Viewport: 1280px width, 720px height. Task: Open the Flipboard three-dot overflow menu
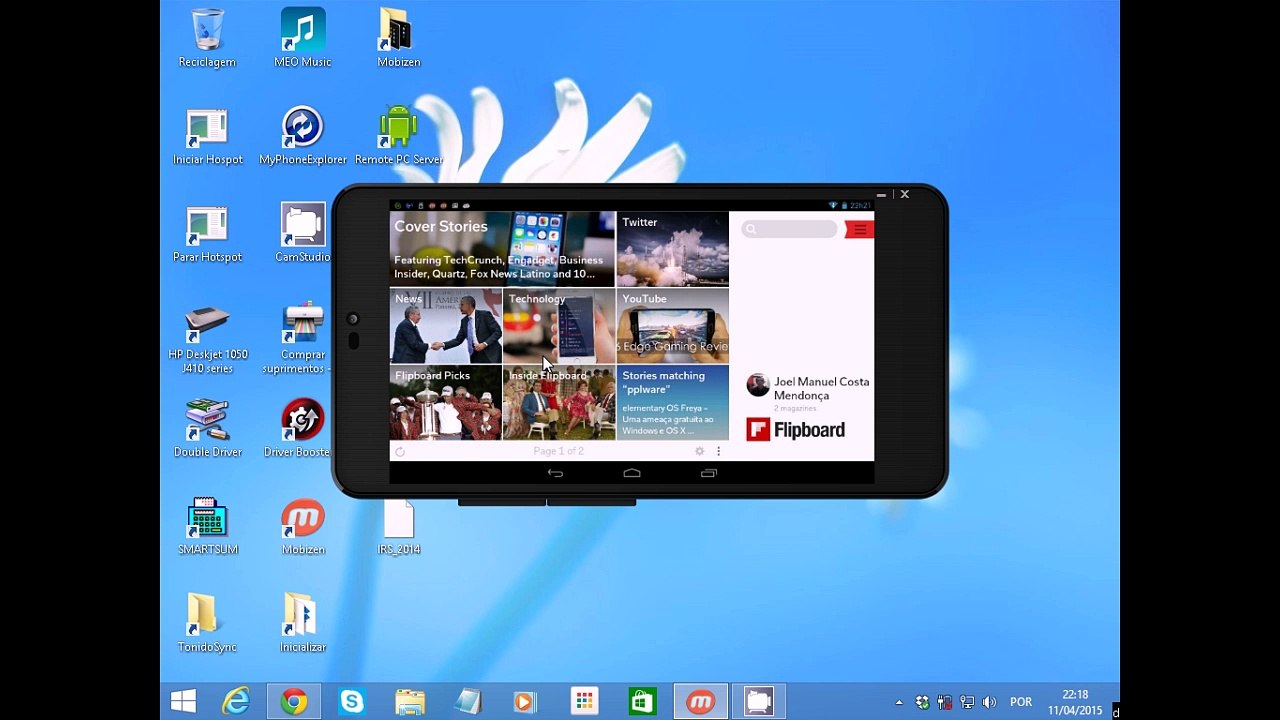point(718,452)
